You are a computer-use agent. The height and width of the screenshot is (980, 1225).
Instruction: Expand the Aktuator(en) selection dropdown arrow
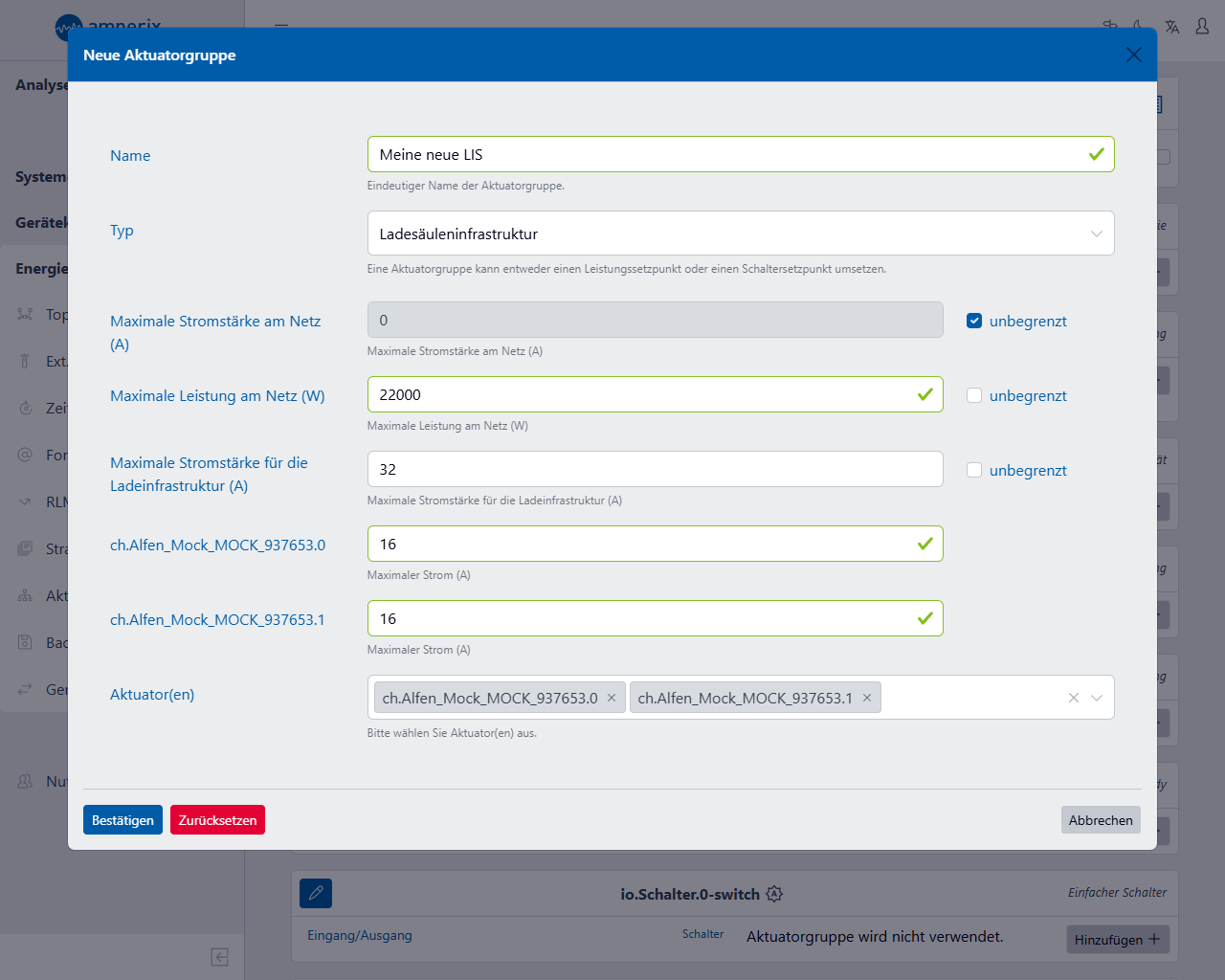click(1097, 698)
